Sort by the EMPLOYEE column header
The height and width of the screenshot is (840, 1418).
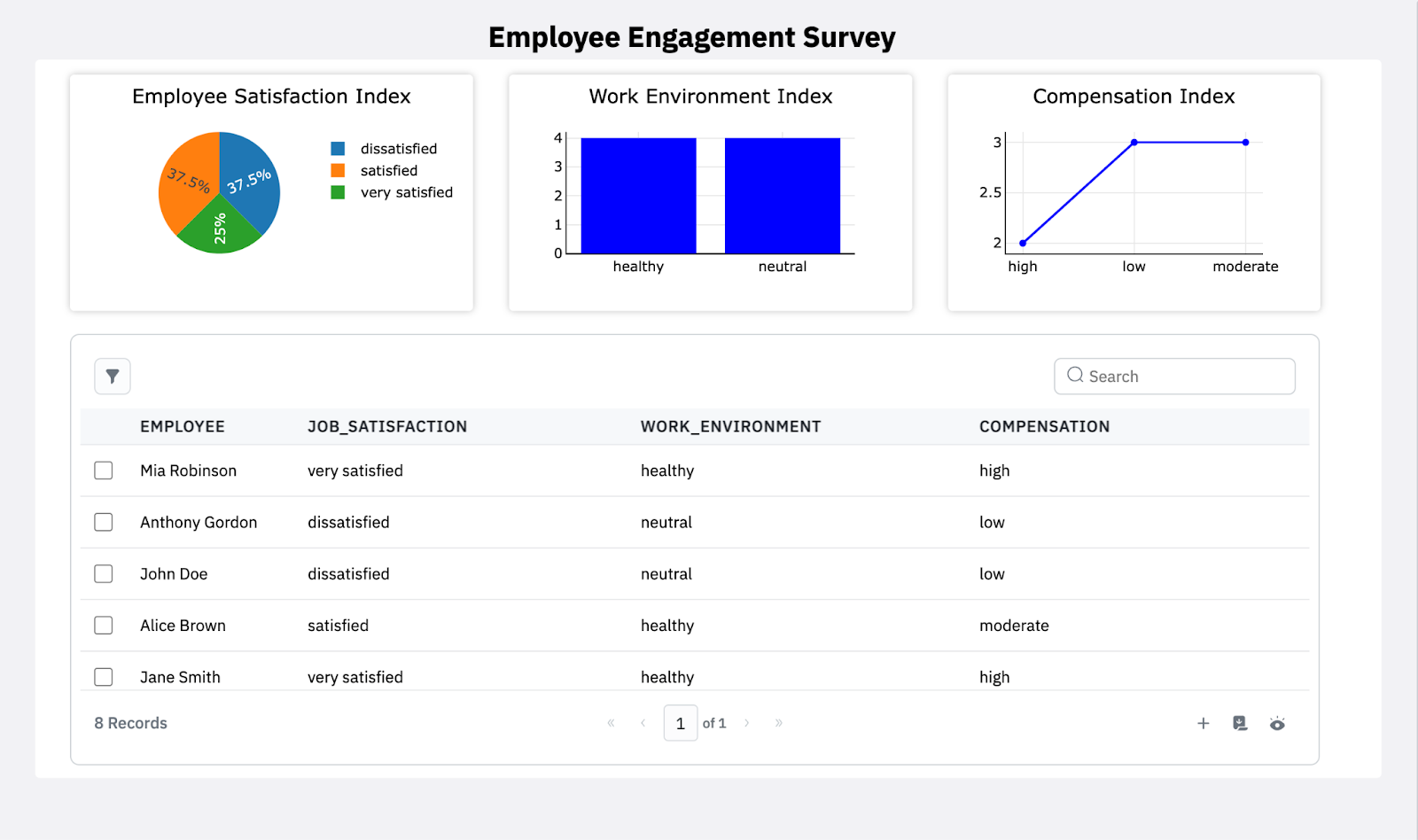pyautogui.click(x=183, y=426)
